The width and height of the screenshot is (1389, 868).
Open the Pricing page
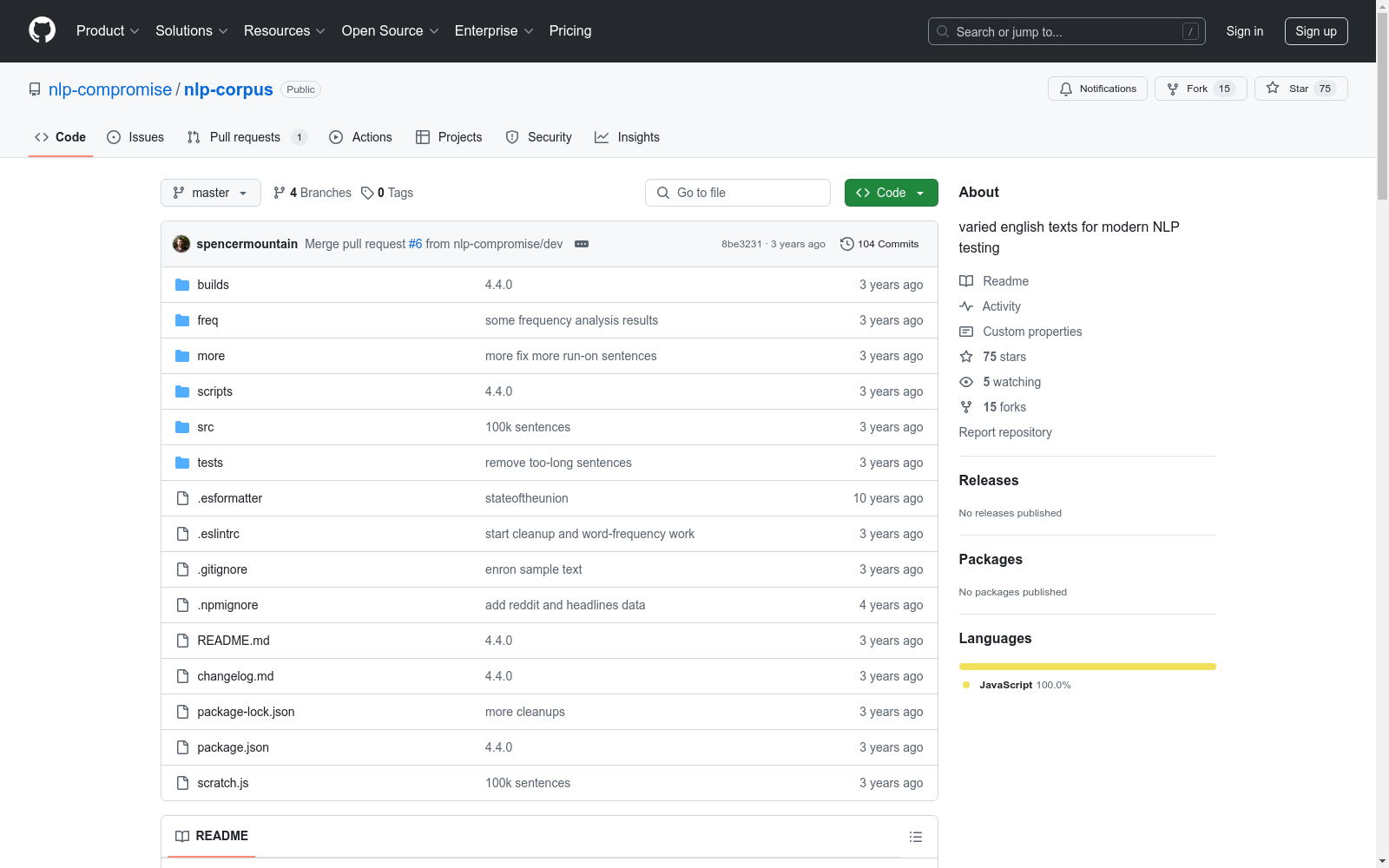pos(570,30)
